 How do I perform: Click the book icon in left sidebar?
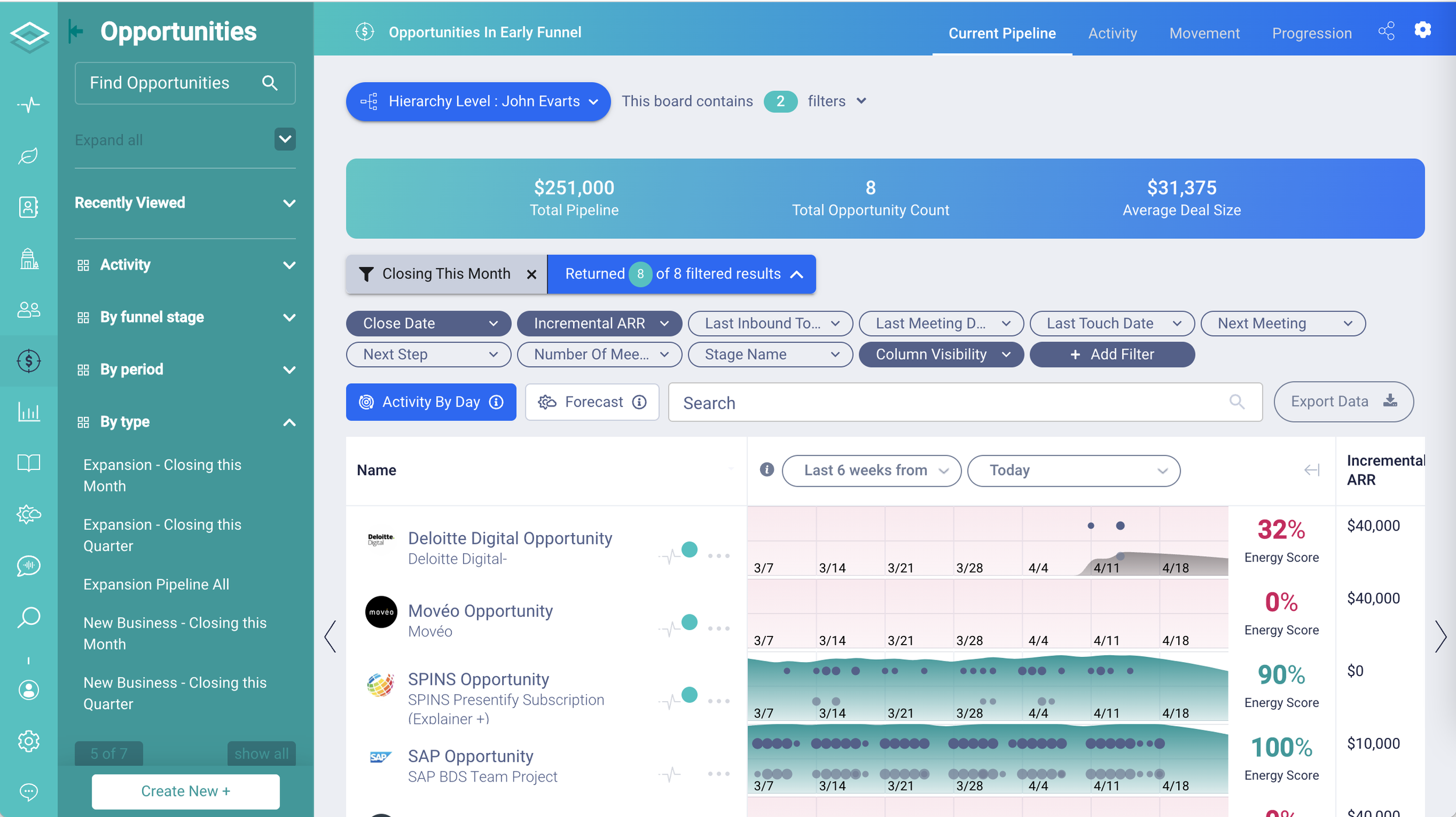[x=29, y=464]
